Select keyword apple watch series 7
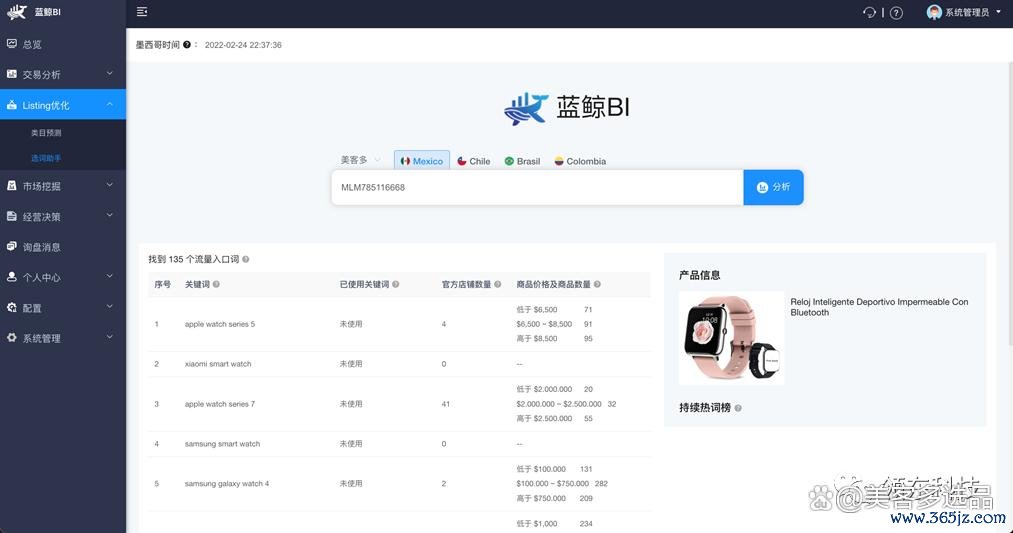The height and width of the screenshot is (533, 1013). click(x=220, y=404)
